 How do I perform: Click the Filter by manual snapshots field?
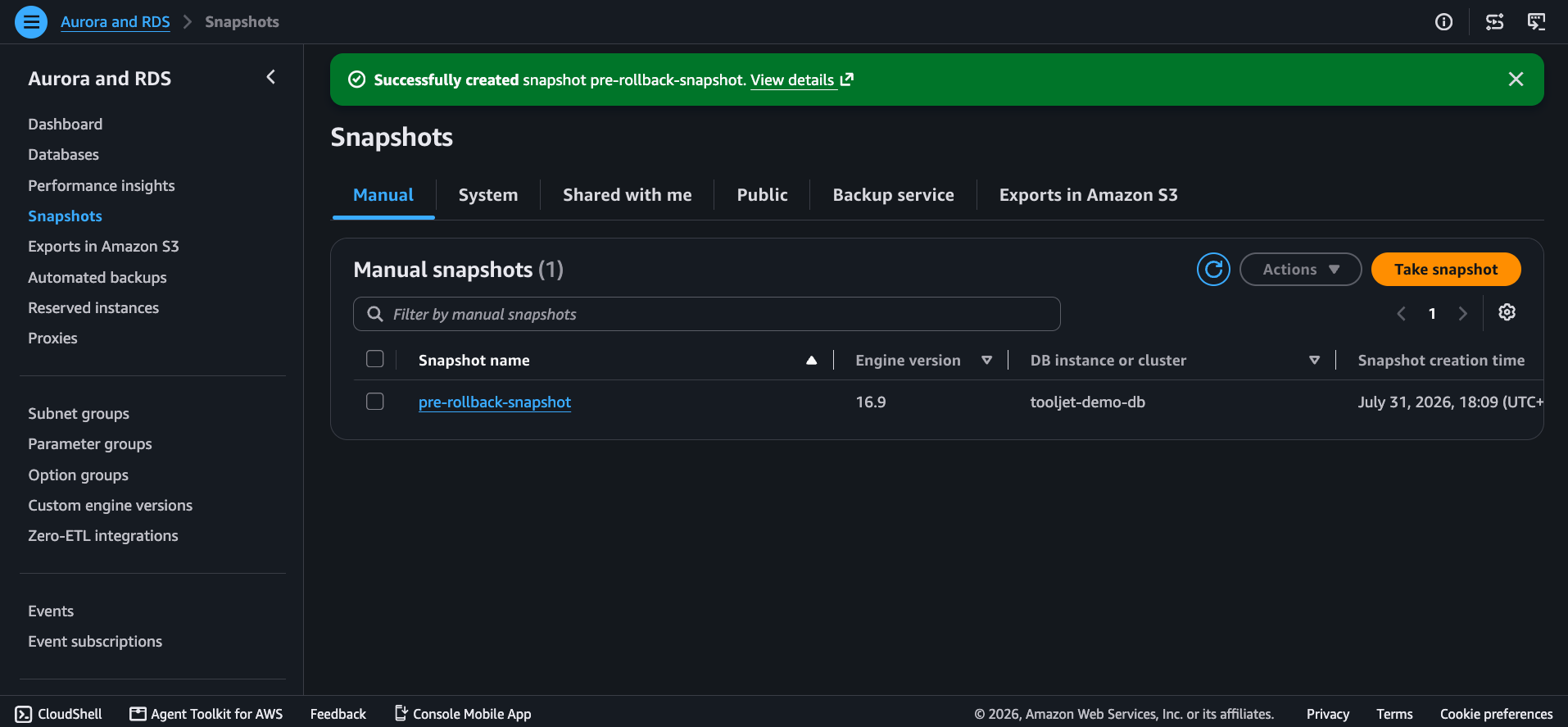(x=707, y=314)
